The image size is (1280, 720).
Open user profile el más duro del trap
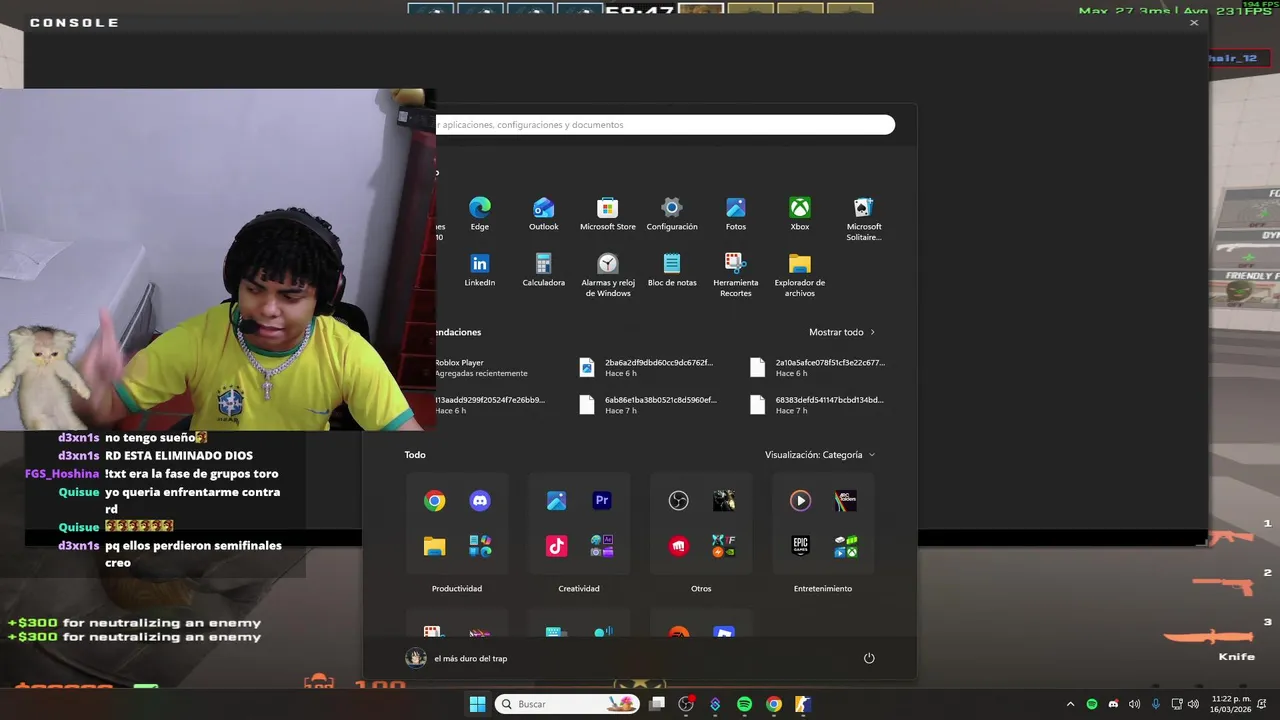click(457, 658)
